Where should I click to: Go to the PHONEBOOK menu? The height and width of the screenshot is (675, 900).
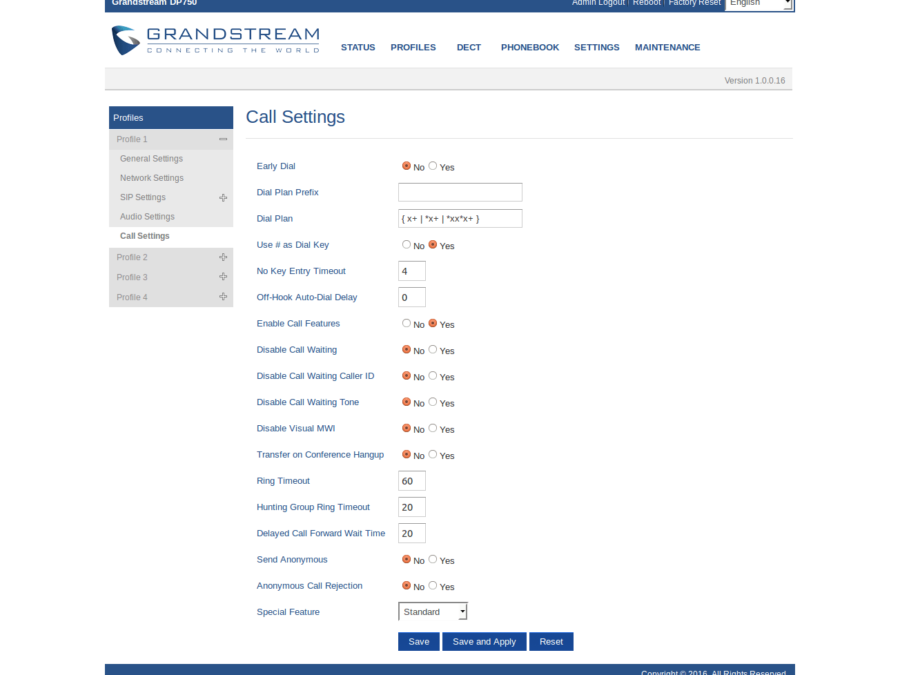[530, 47]
